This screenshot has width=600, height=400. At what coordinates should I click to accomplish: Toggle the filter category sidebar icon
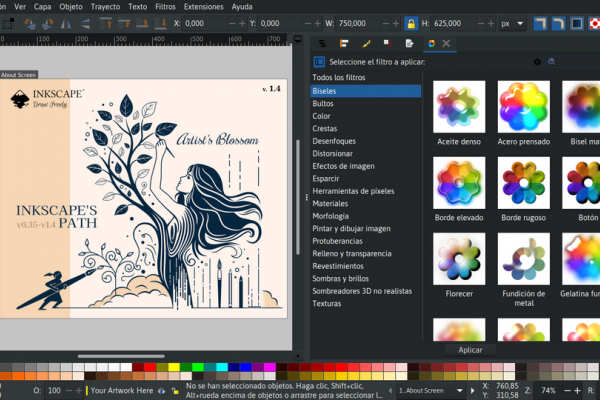click(x=319, y=62)
